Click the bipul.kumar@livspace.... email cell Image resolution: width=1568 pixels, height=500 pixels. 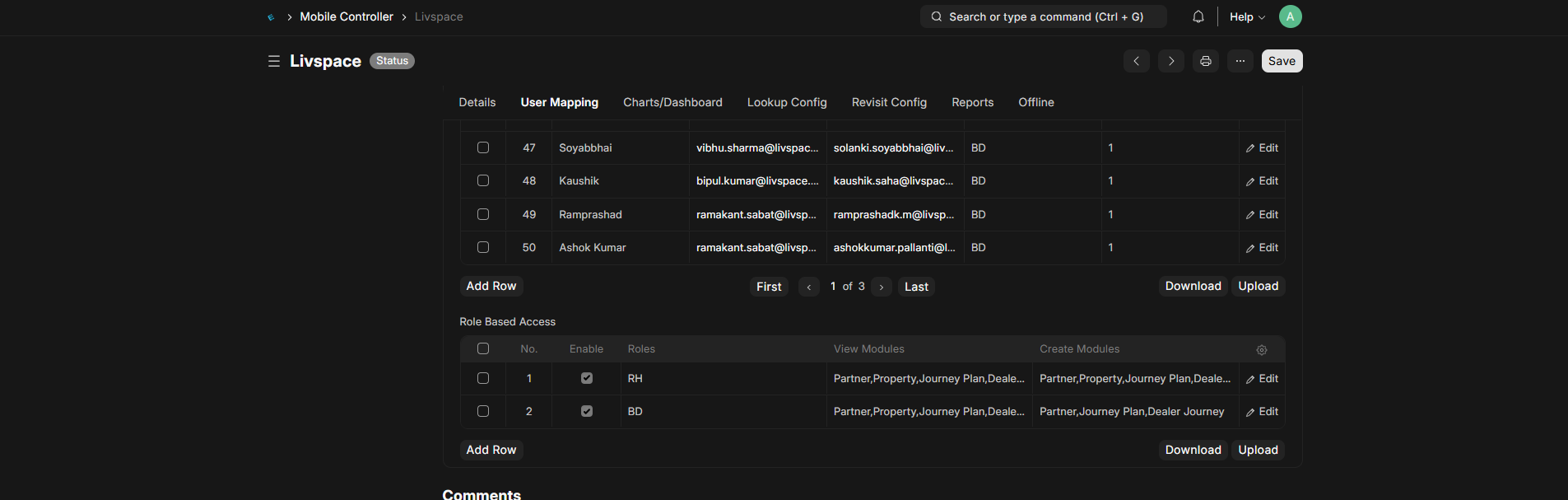pos(758,181)
